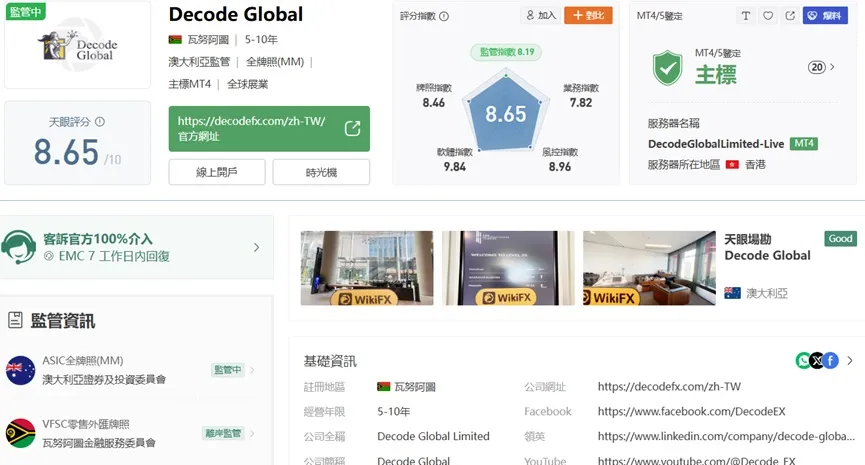Click the X (Twitter) social icon
Viewport: 865px width, 465px height.
[x=817, y=361]
